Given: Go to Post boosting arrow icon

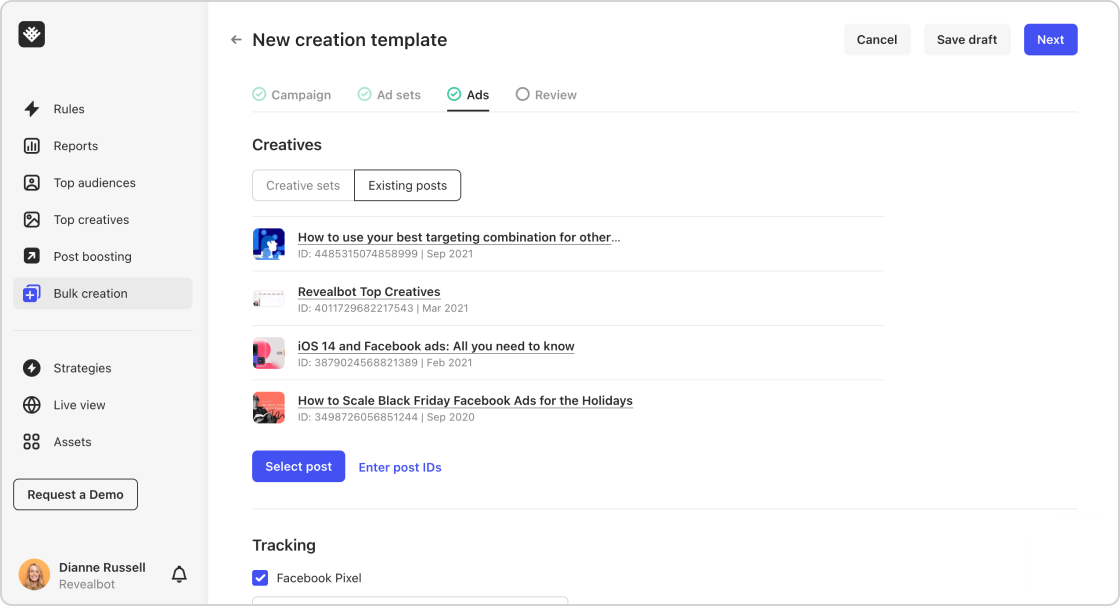Looking at the screenshot, I should pyautogui.click(x=31, y=256).
